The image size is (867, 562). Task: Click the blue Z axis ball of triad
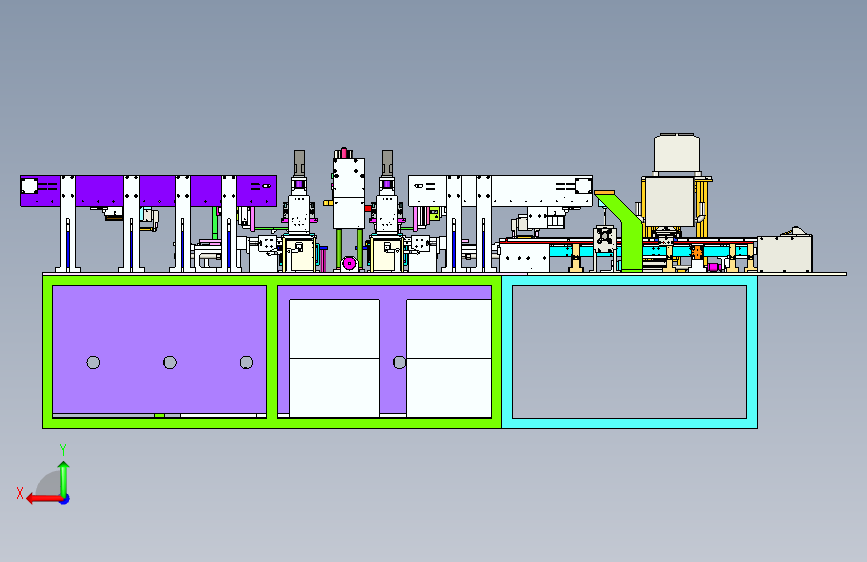(65, 499)
